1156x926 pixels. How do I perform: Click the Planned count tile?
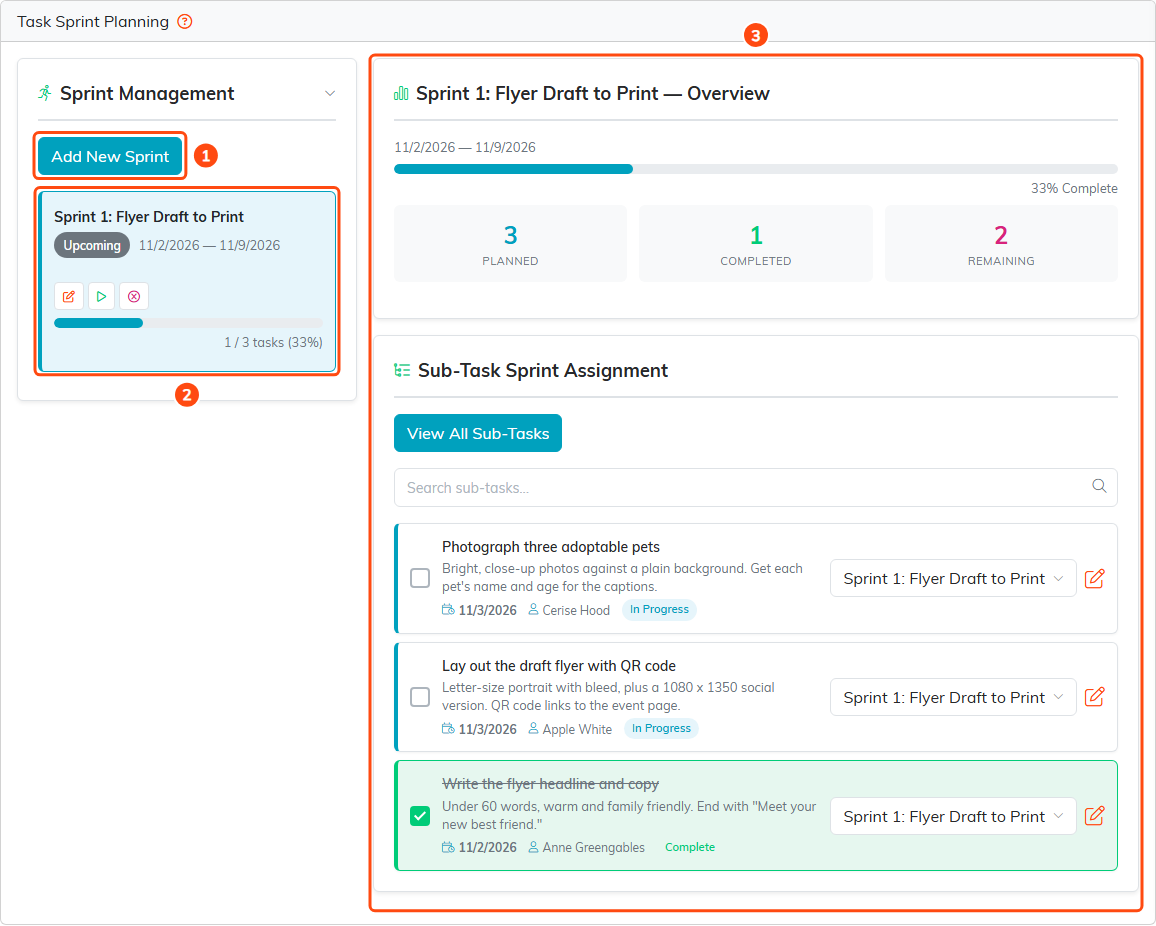click(x=510, y=244)
